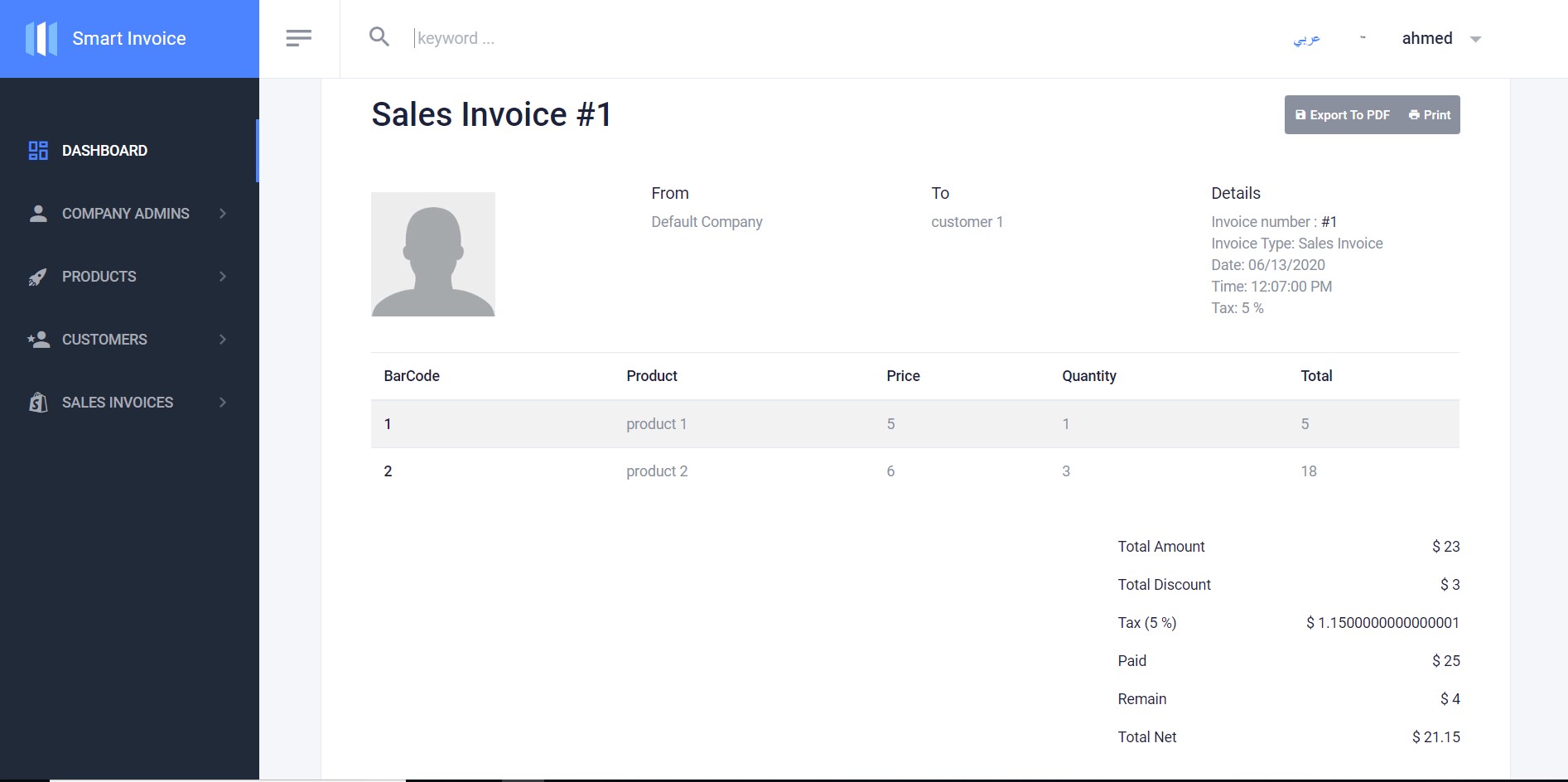
Task: Toggle the sidebar with the hamburger icon
Action: [298, 36]
